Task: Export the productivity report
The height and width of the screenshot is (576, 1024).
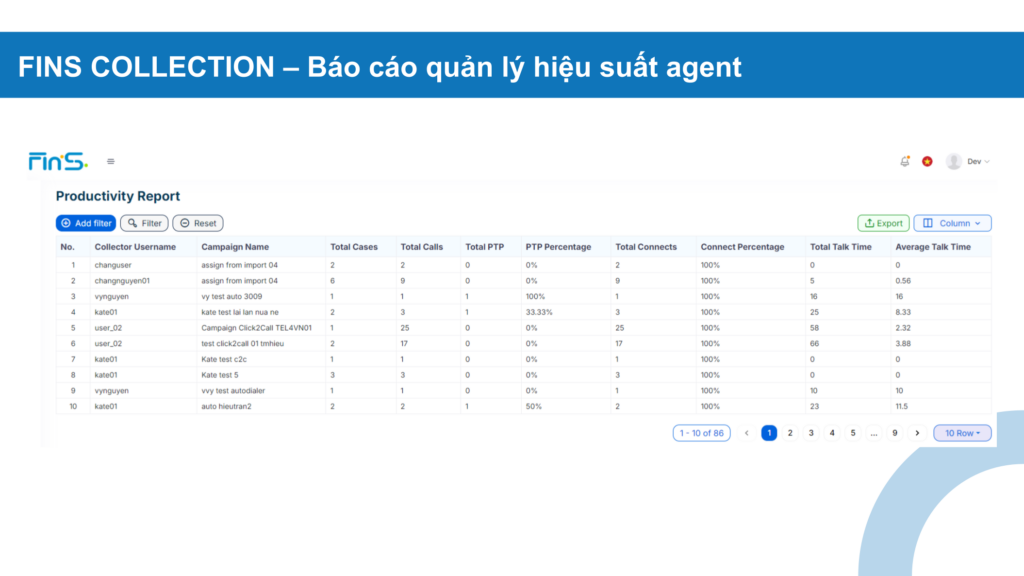Action: (x=883, y=223)
